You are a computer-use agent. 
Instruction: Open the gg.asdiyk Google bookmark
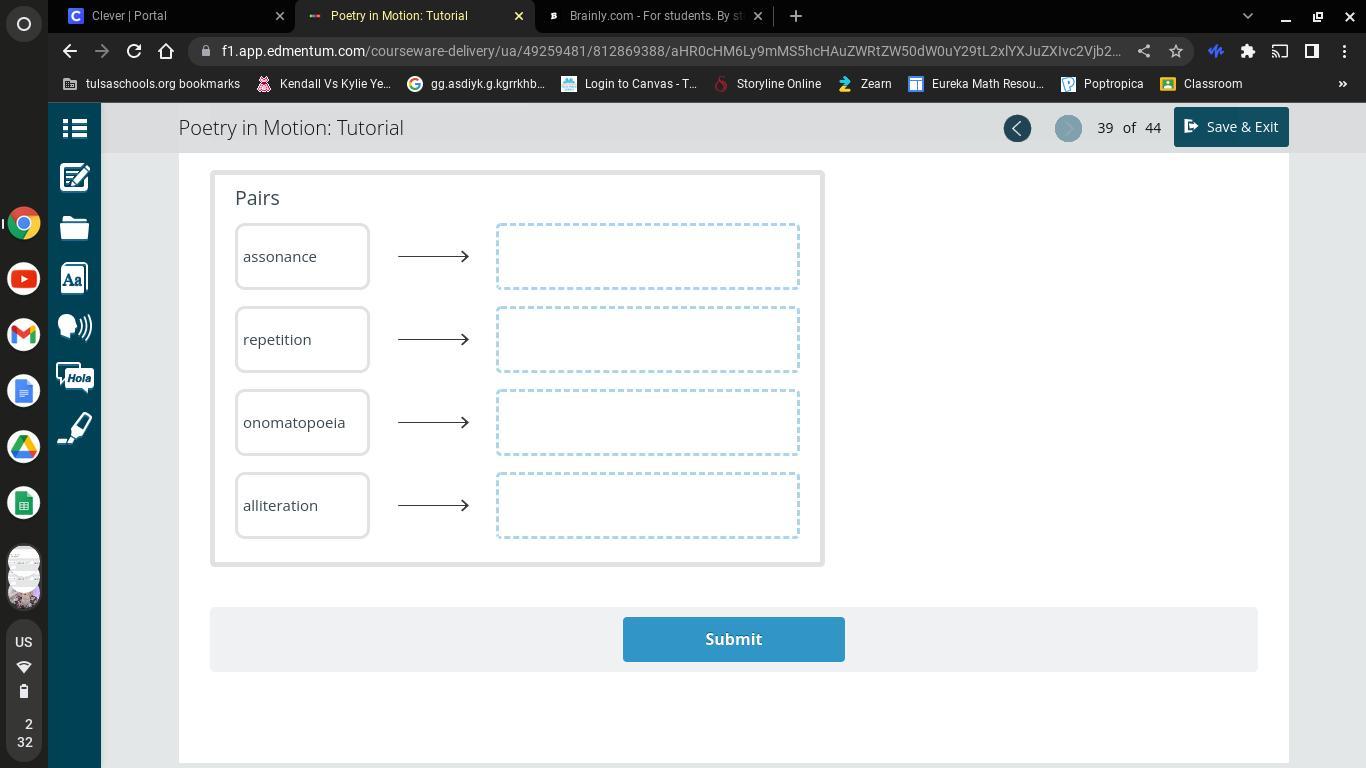[x=476, y=84]
